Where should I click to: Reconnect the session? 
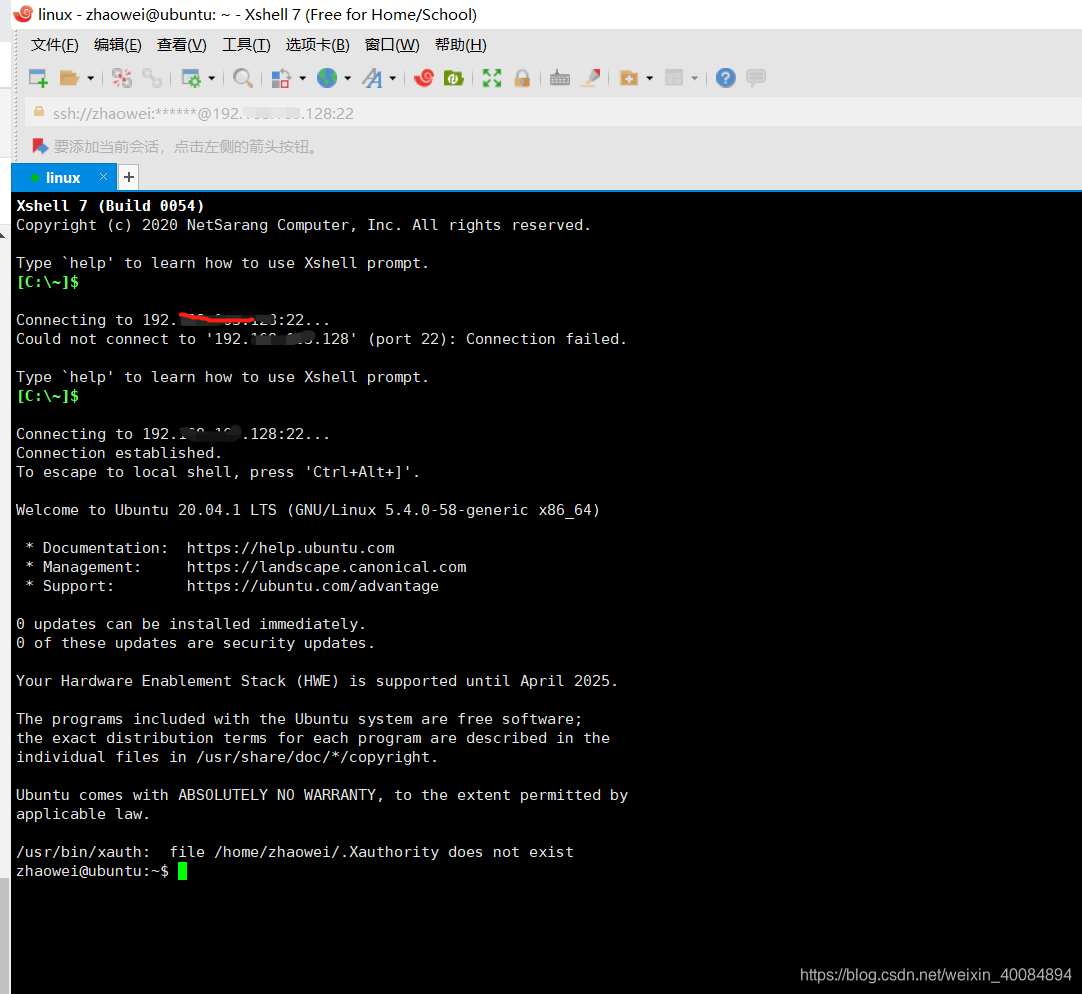pos(150,77)
